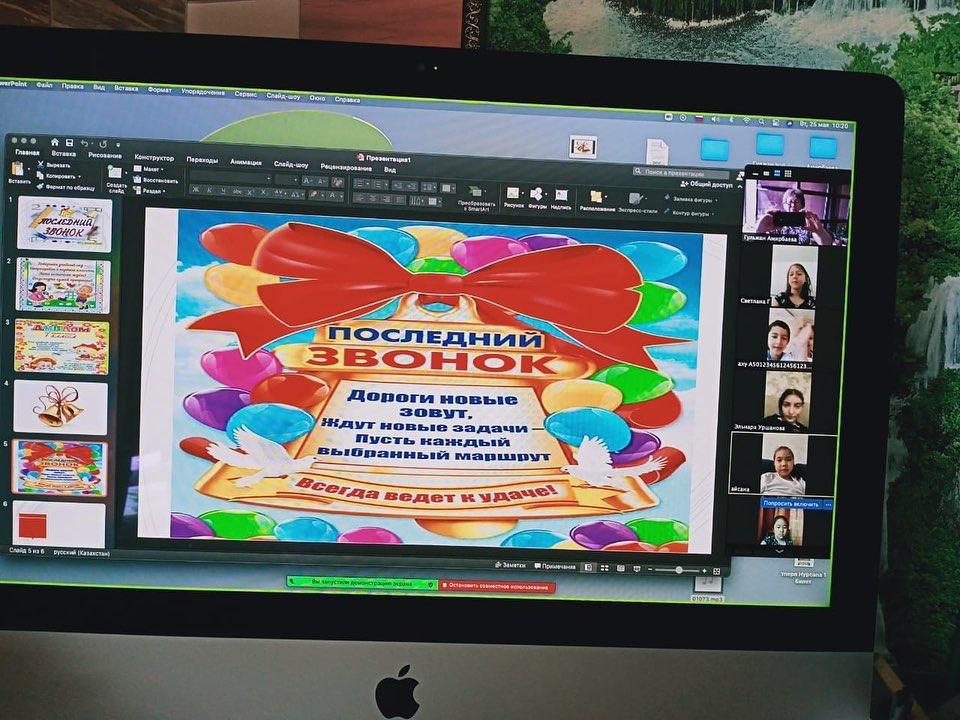Open the Файл menu in macOS menu bar

point(44,85)
